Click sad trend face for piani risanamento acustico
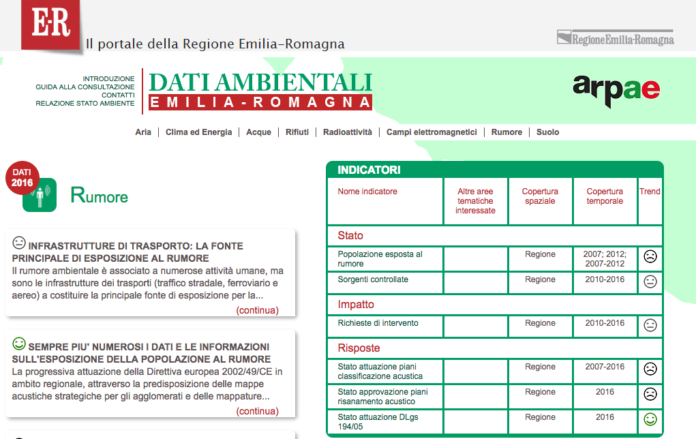The image size is (696, 439). [650, 394]
